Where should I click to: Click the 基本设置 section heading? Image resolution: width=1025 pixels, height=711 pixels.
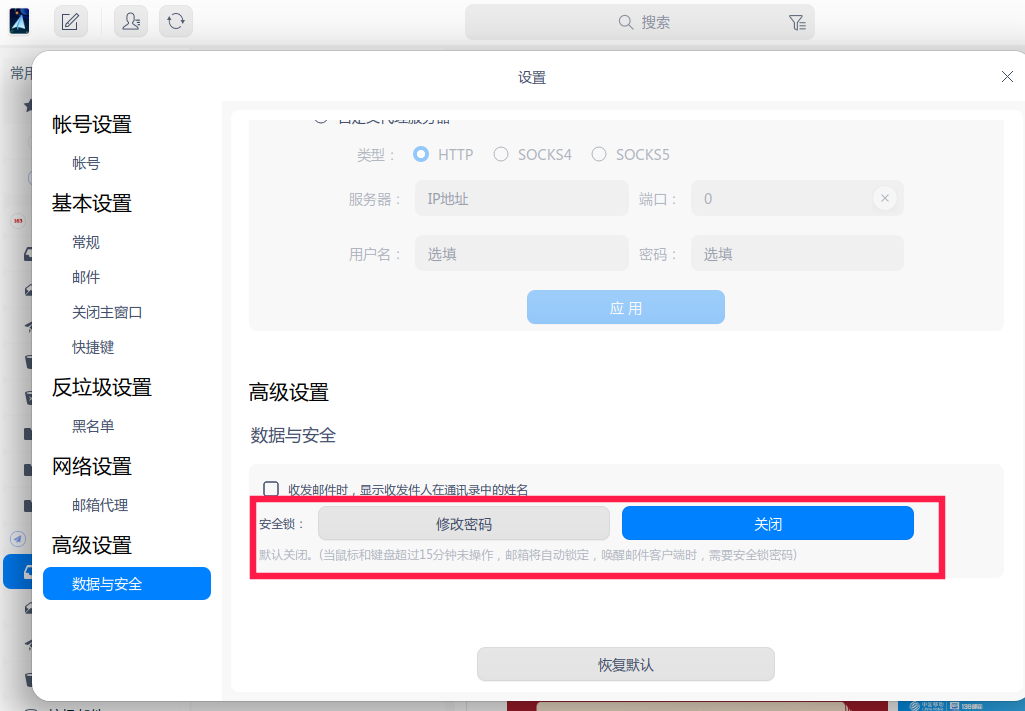[x=92, y=203]
